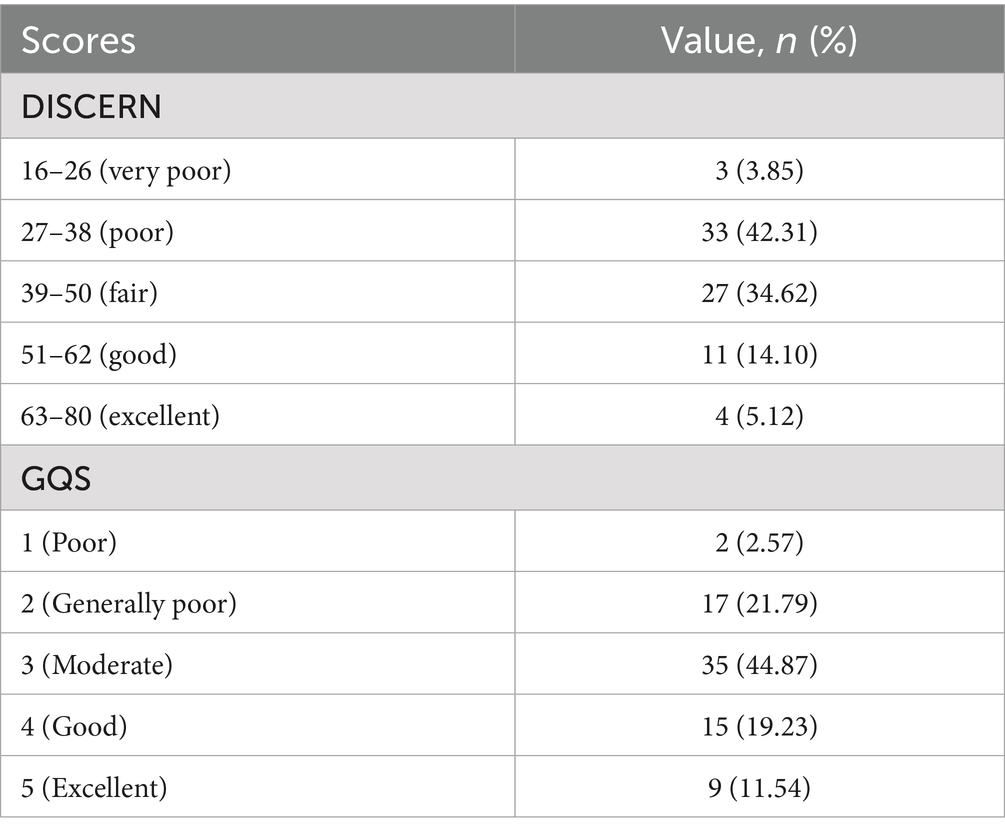This screenshot has width=1005, height=835.
Task: Click the Value, n (%) column header
Action: coord(759,40)
